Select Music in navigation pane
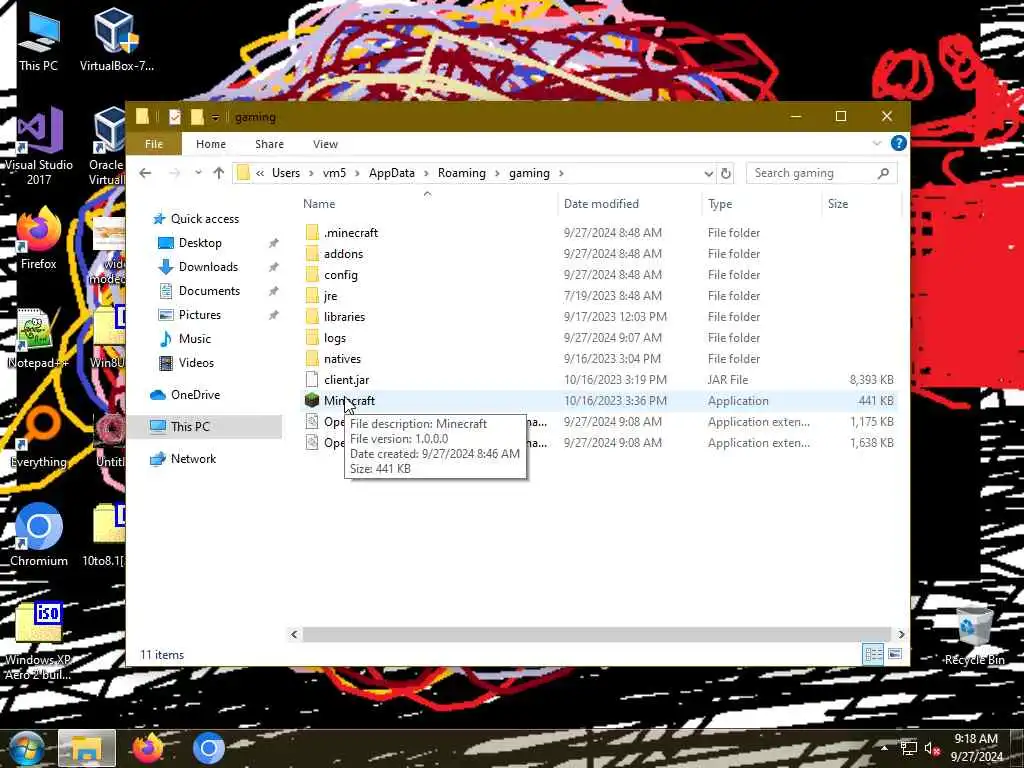This screenshot has height=768, width=1024. [195, 339]
